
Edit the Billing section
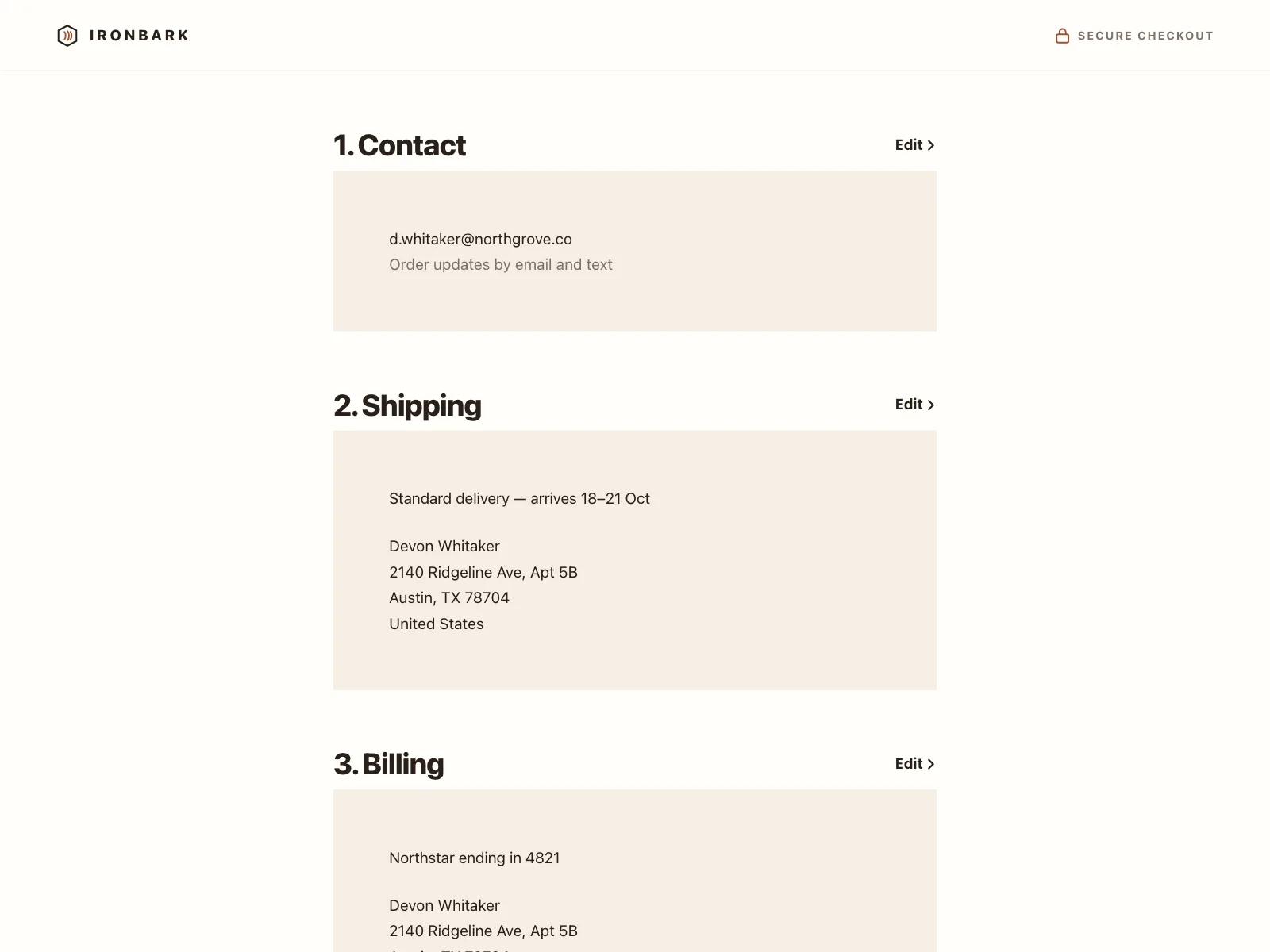pos(915,764)
